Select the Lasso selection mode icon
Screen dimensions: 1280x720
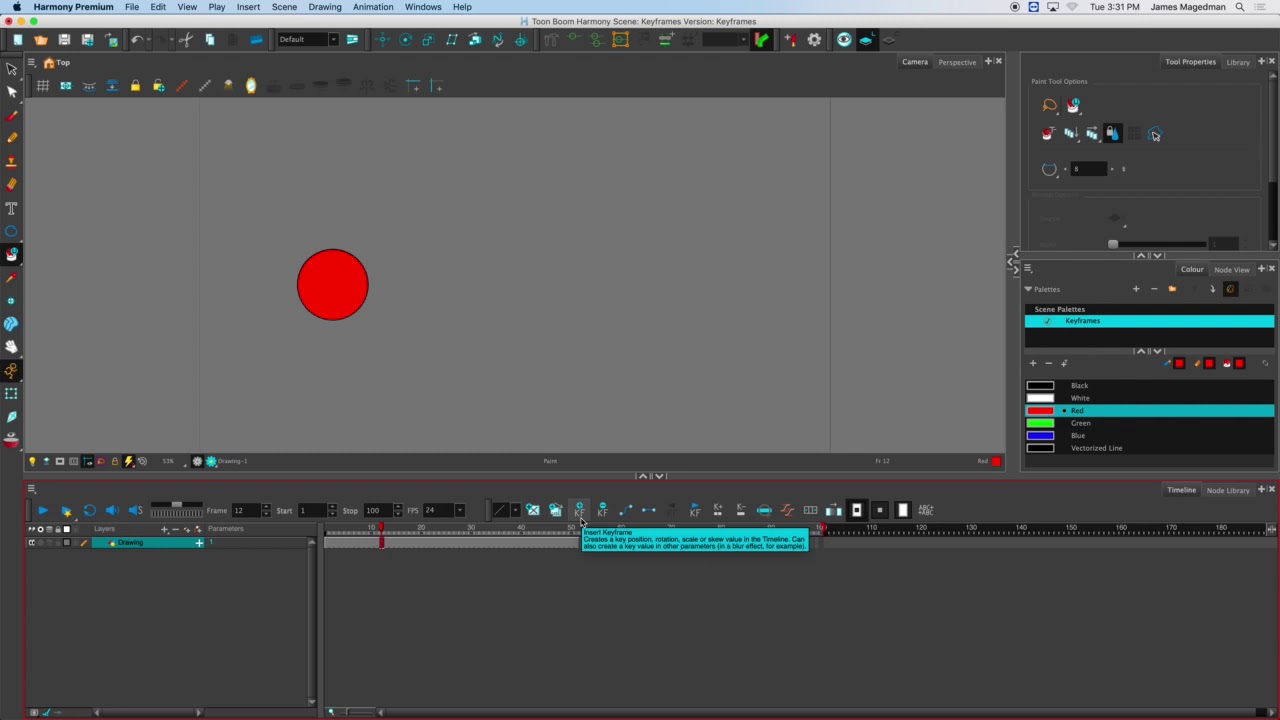(x=1049, y=105)
